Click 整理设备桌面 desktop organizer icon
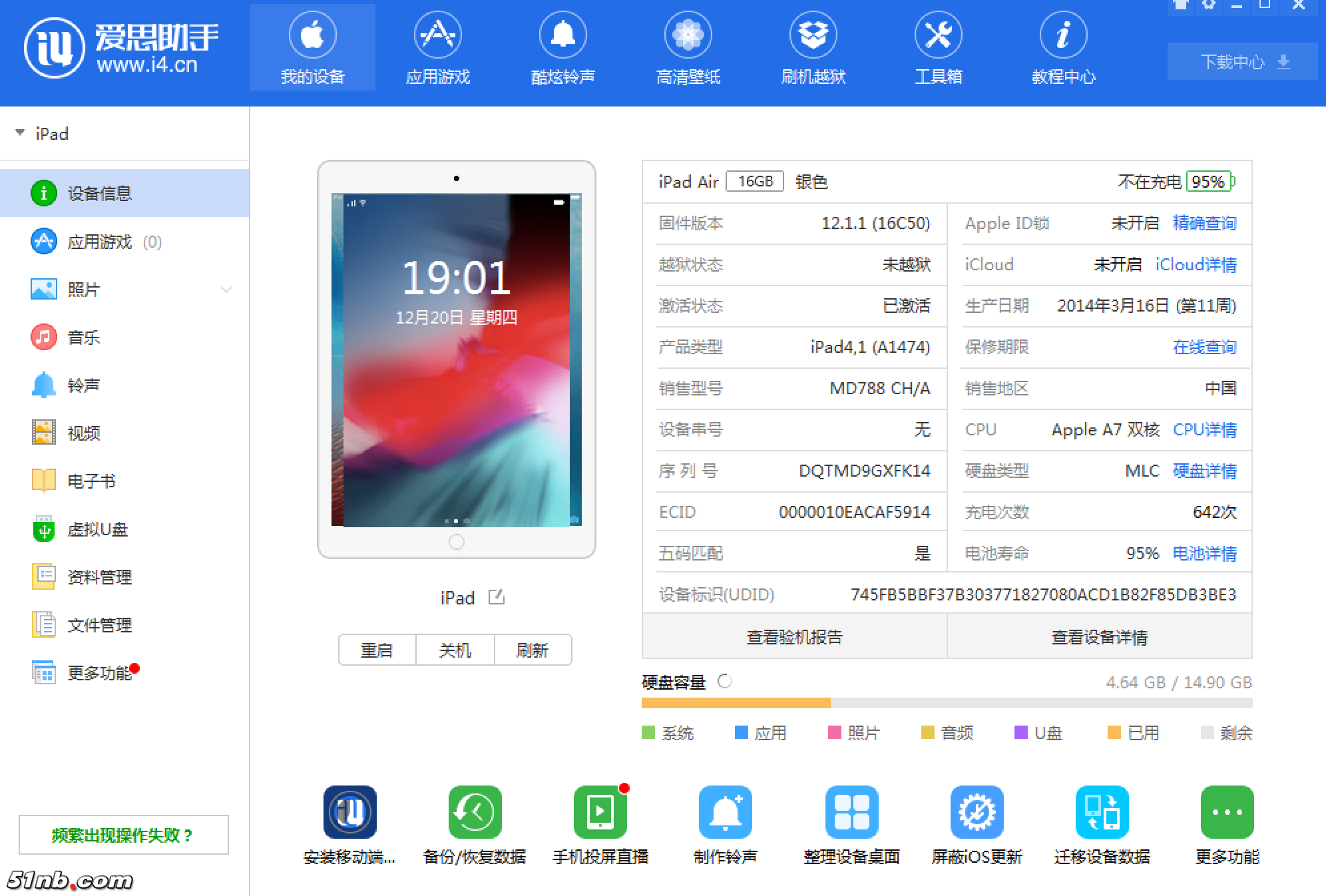Screen dimensions: 1326x896 click(851, 812)
